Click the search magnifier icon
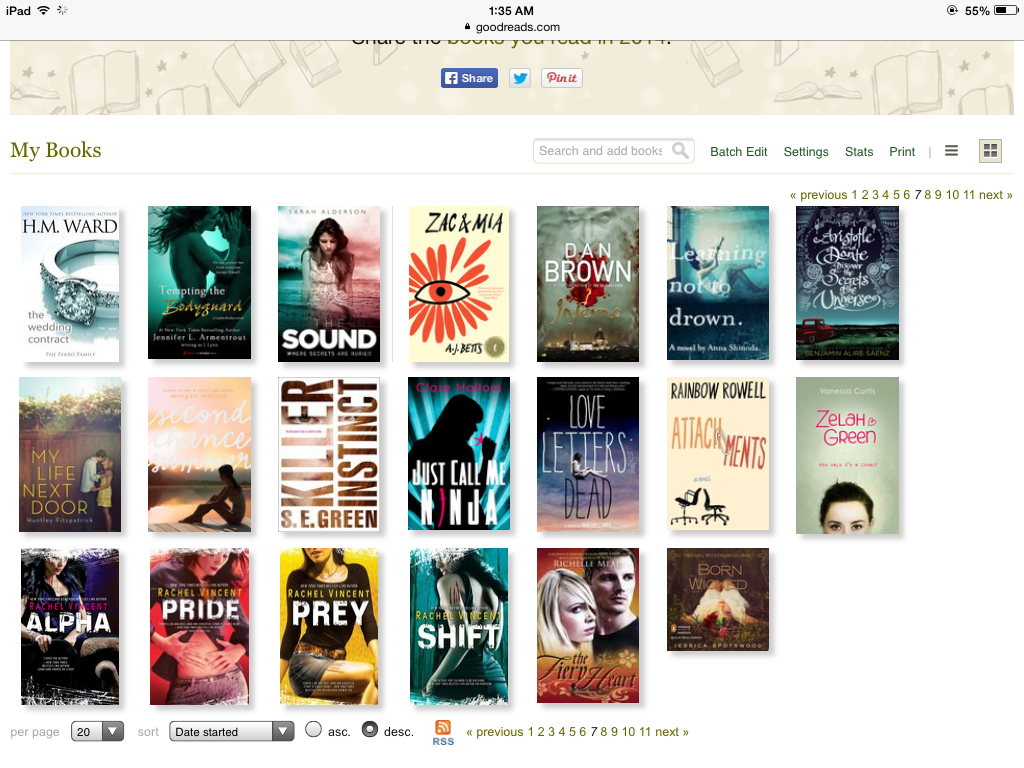Image resolution: width=1024 pixels, height=768 pixels. click(680, 151)
